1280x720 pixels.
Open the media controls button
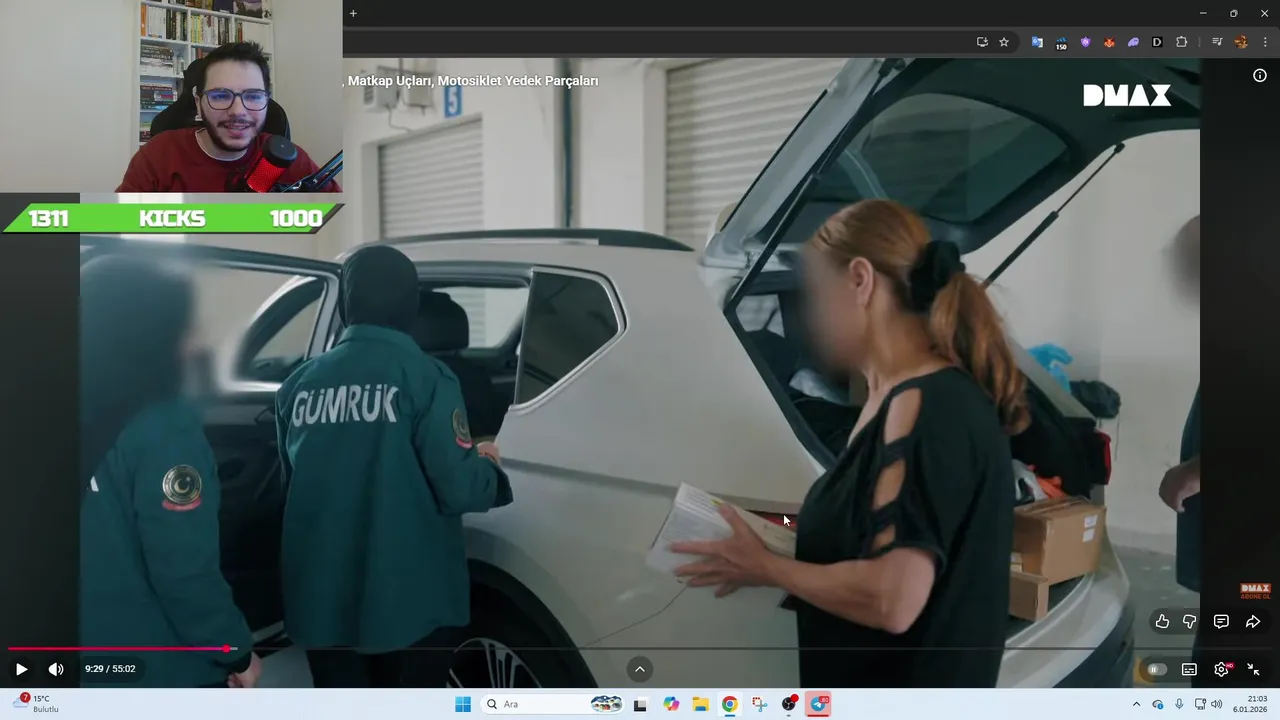1217,42
